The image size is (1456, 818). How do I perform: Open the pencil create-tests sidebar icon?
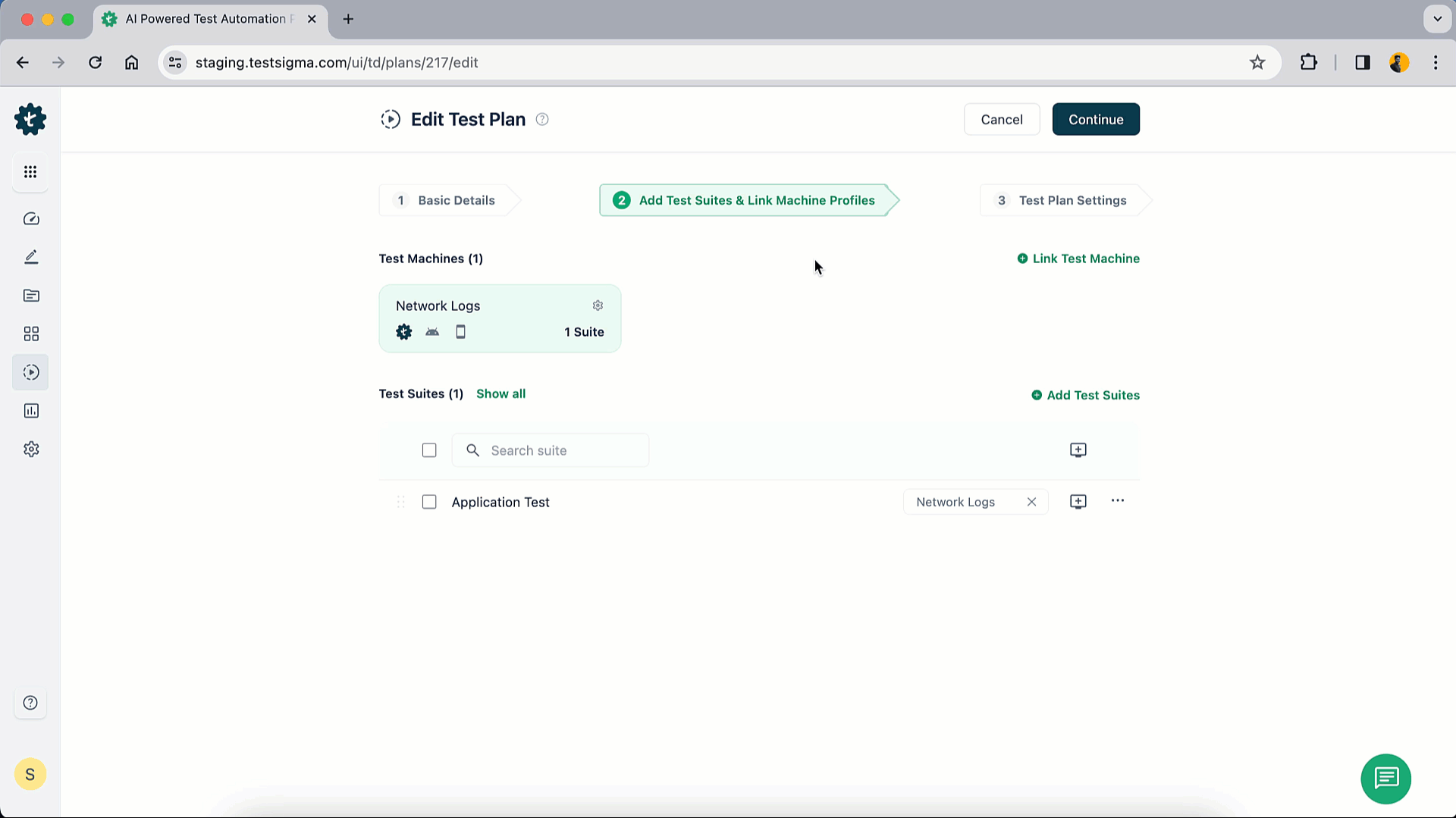(x=31, y=257)
